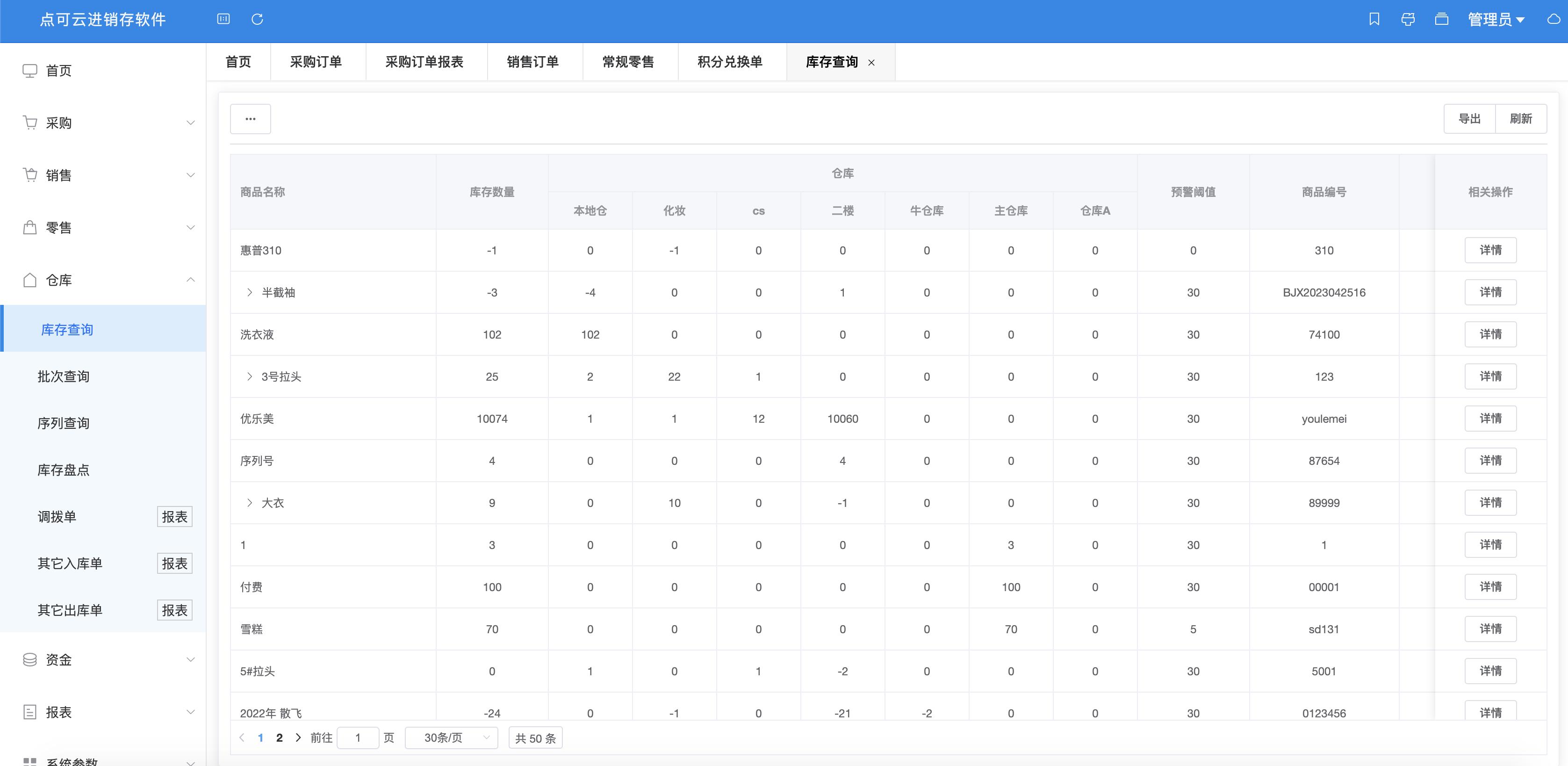Click the shopping cart icon beside 采购
Viewport: 1568px width, 766px height.
pos(30,123)
